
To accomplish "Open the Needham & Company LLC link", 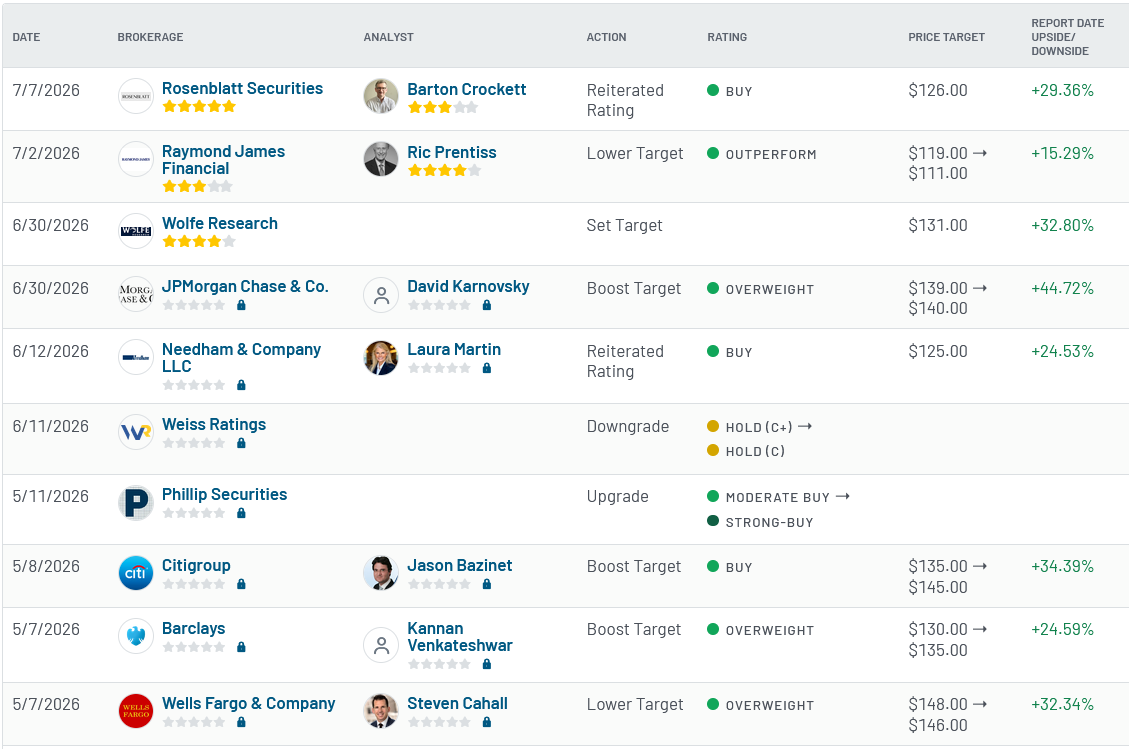I will (x=241, y=358).
